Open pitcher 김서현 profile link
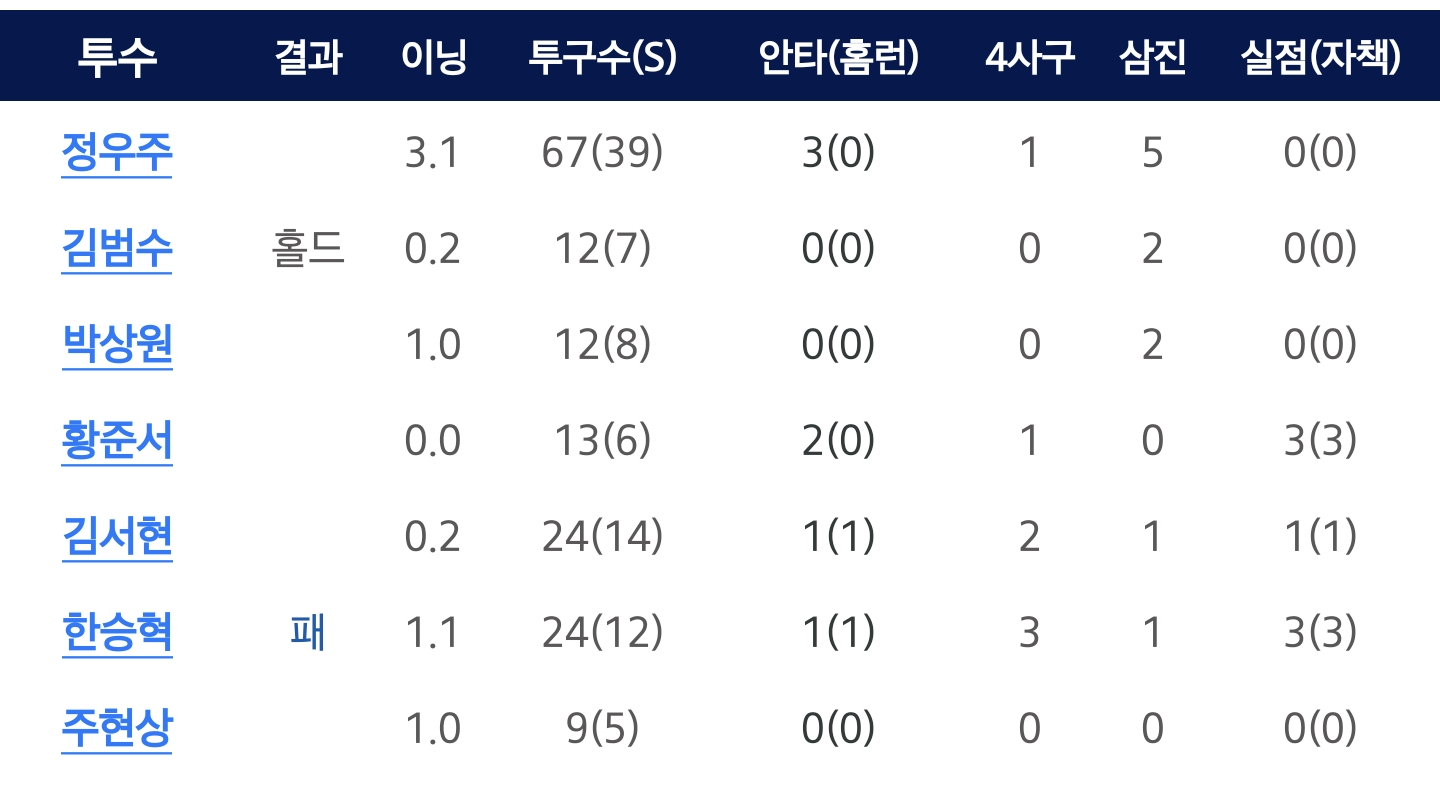 (x=117, y=537)
